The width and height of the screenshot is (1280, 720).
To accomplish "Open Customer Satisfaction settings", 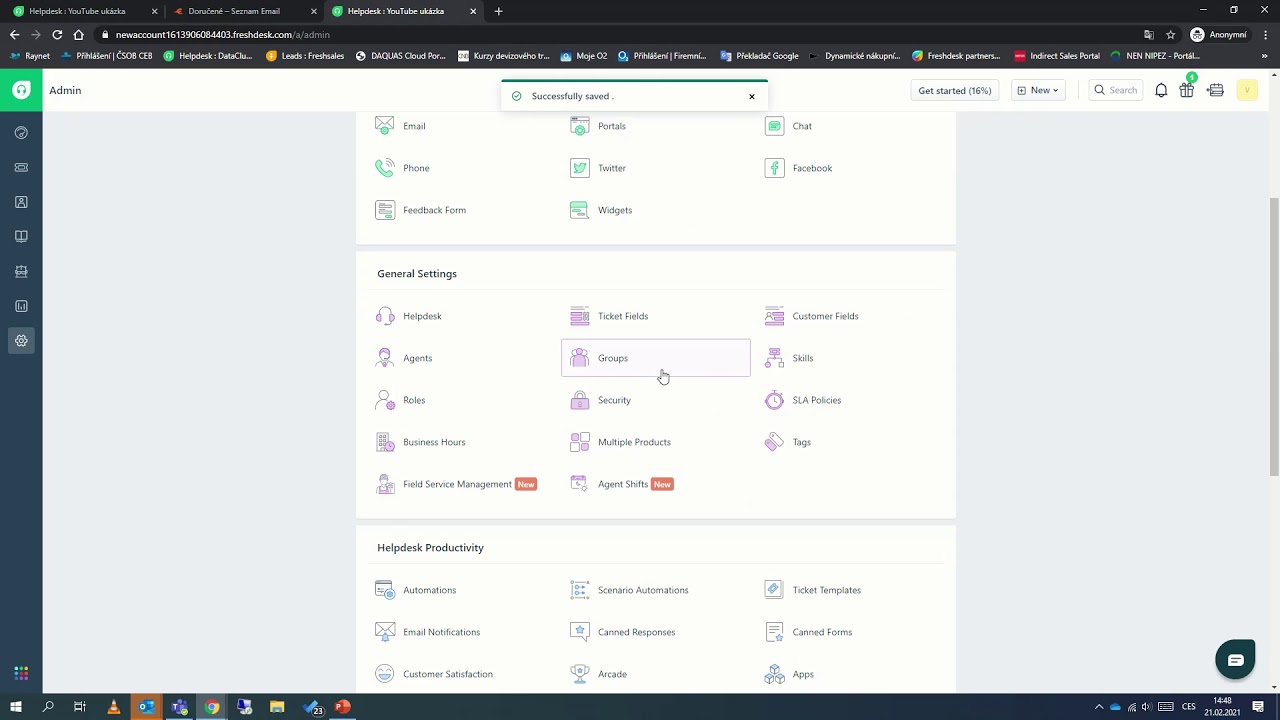I will pos(434,674).
